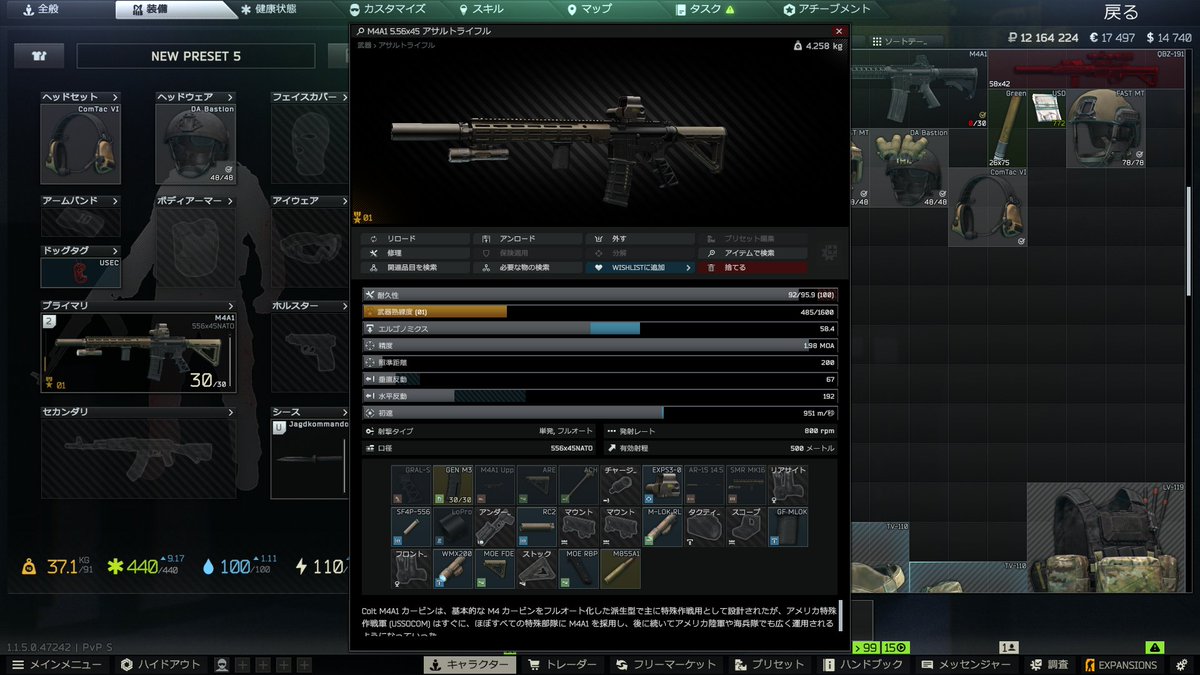Expand the ヘッドセット slot header arrow
The height and width of the screenshot is (675, 1200).
(x=116, y=97)
